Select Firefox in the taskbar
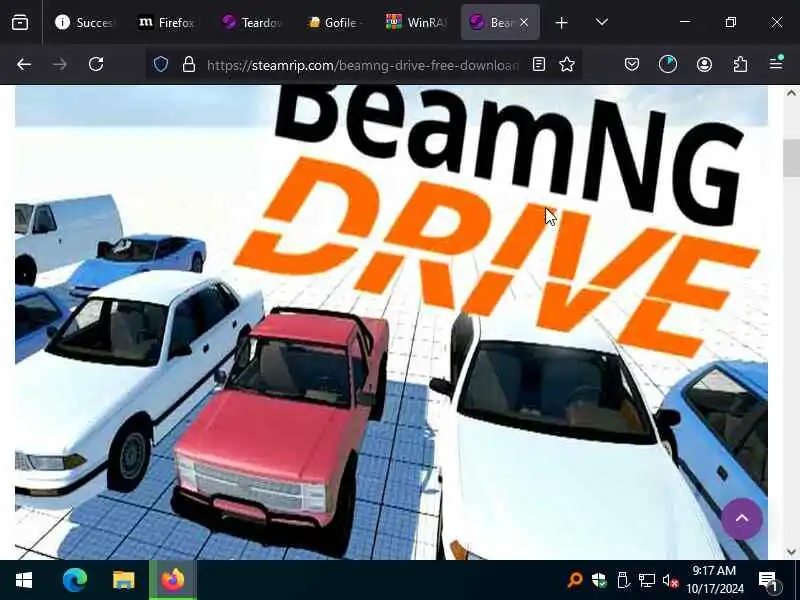The height and width of the screenshot is (600, 800). 173,580
